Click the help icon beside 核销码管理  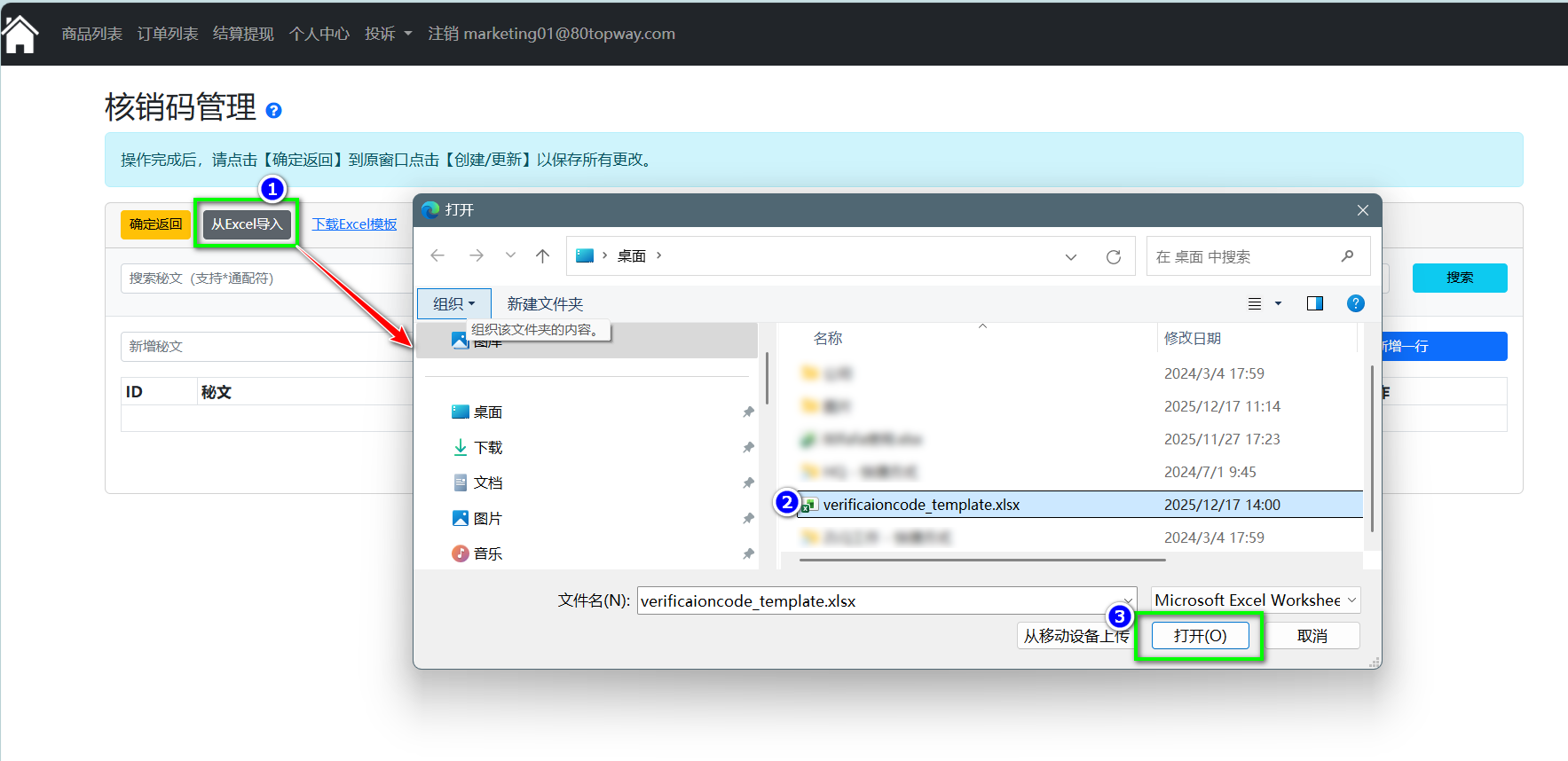click(273, 111)
